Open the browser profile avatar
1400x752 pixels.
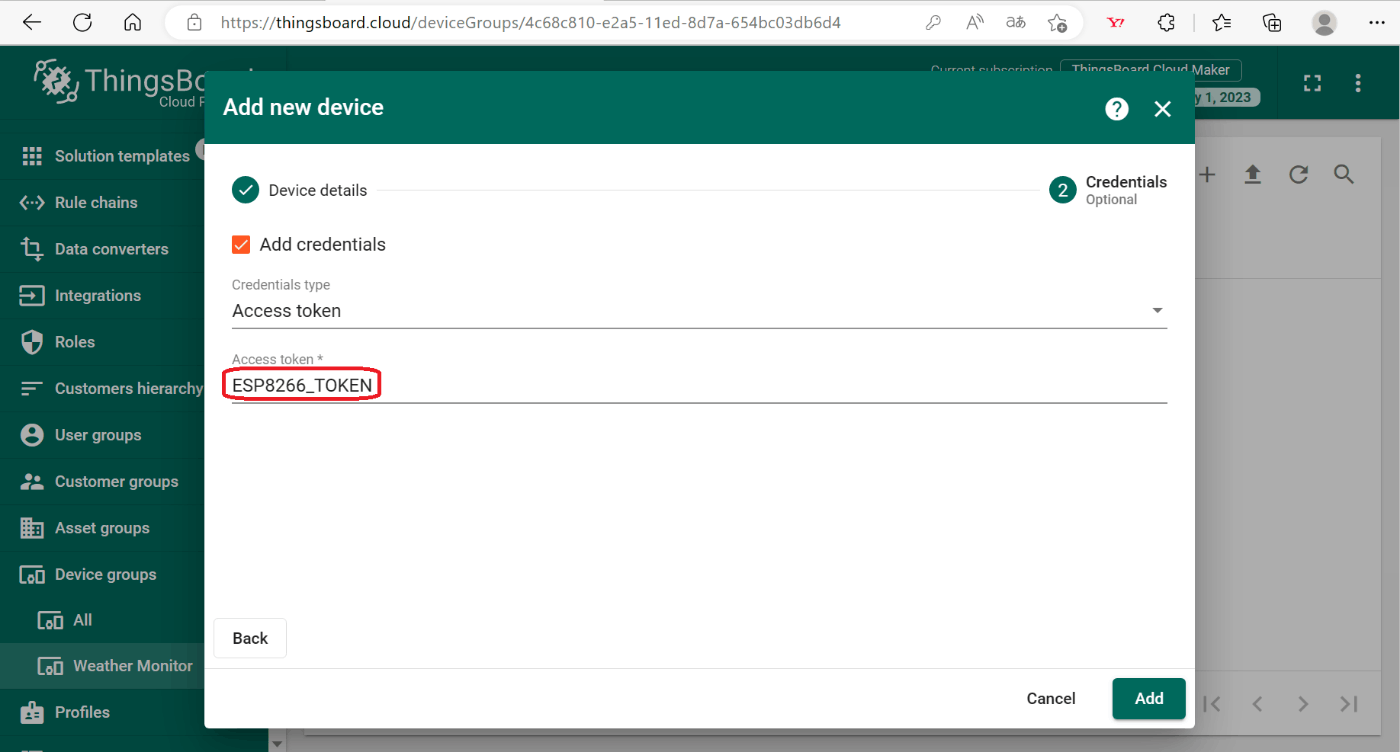point(1324,22)
